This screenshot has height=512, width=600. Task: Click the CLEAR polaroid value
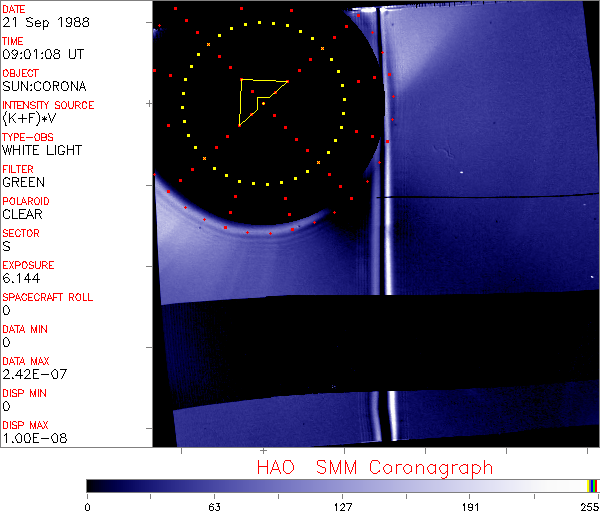click(x=22, y=215)
